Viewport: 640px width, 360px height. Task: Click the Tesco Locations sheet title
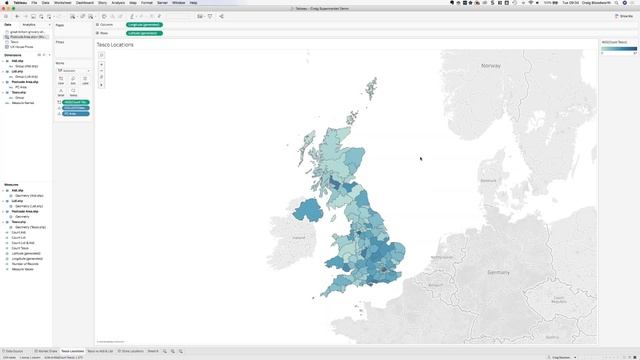click(x=115, y=45)
